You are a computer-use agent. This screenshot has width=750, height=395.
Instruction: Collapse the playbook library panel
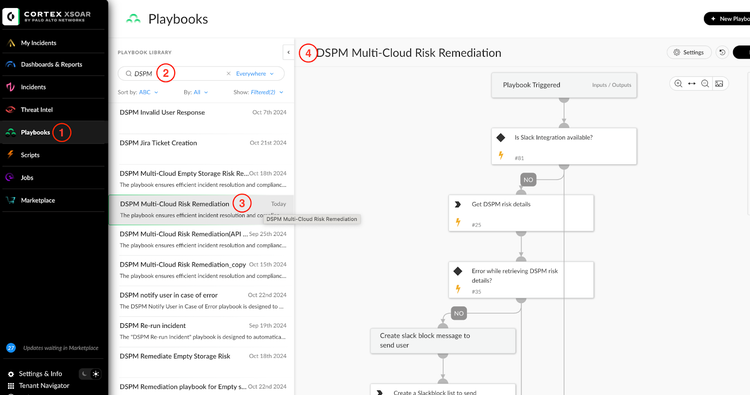288,52
